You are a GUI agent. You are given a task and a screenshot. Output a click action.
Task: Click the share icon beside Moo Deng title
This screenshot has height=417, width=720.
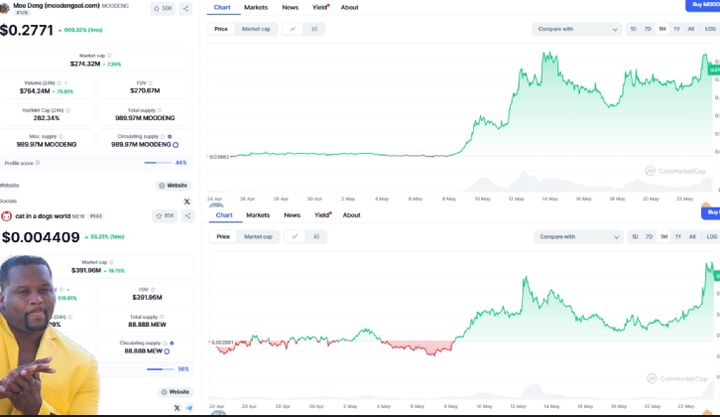click(186, 8)
